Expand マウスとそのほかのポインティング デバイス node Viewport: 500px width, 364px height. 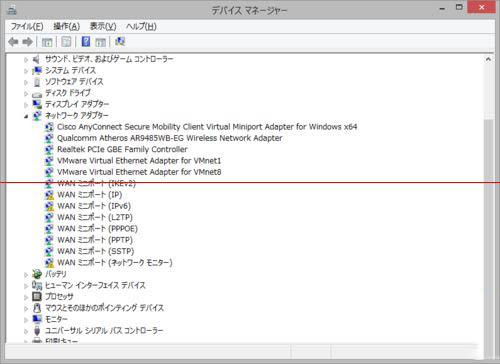click(x=26, y=309)
